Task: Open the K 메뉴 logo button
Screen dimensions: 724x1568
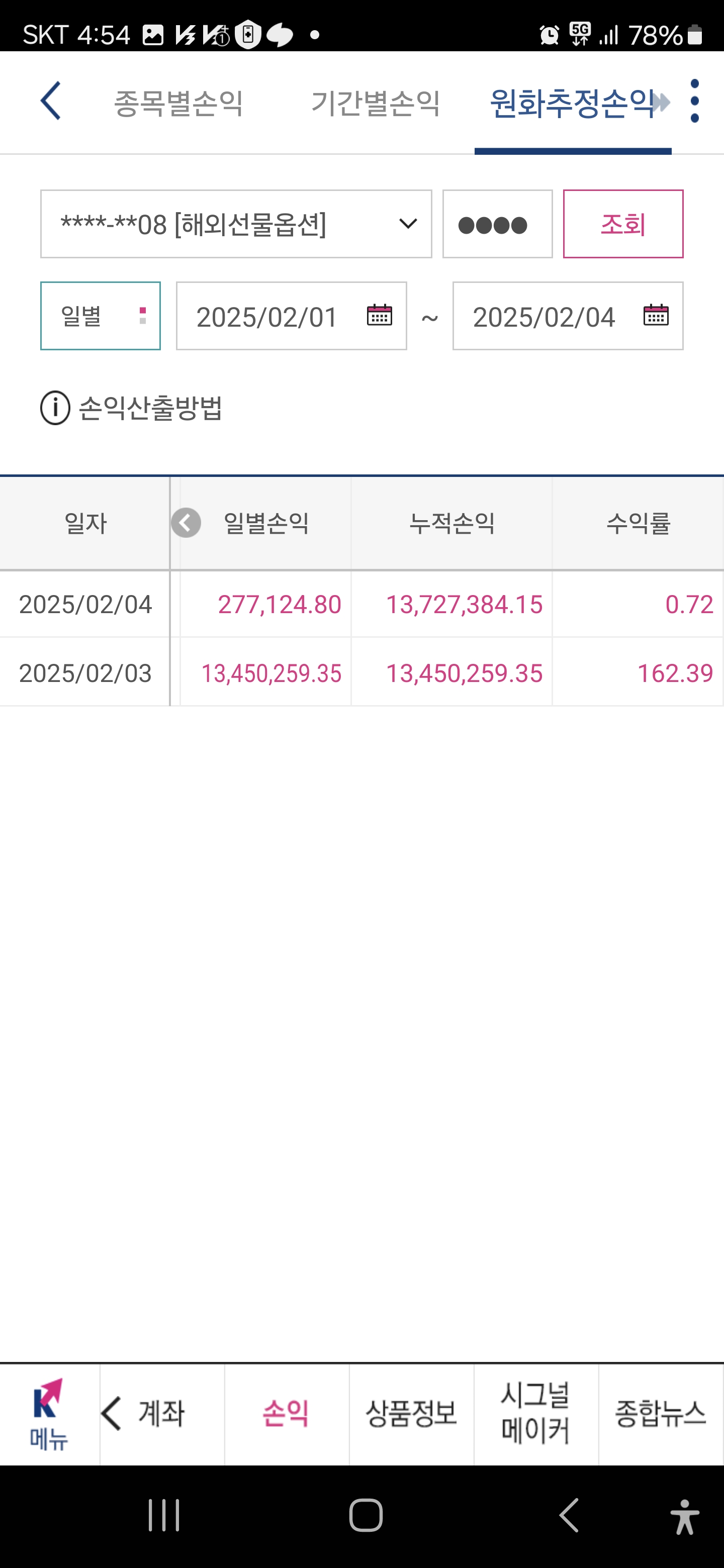Action: [49, 1414]
